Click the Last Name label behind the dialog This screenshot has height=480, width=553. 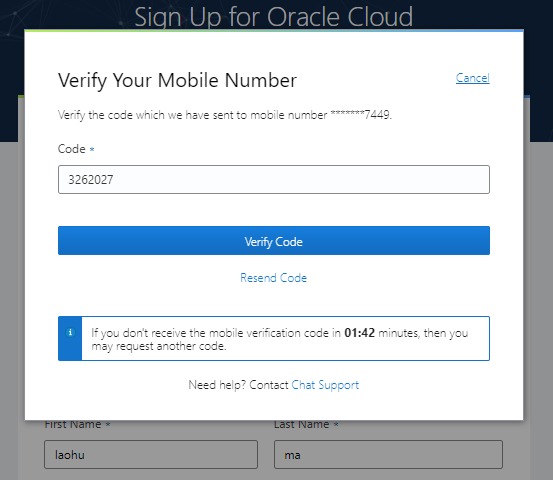pos(302,424)
